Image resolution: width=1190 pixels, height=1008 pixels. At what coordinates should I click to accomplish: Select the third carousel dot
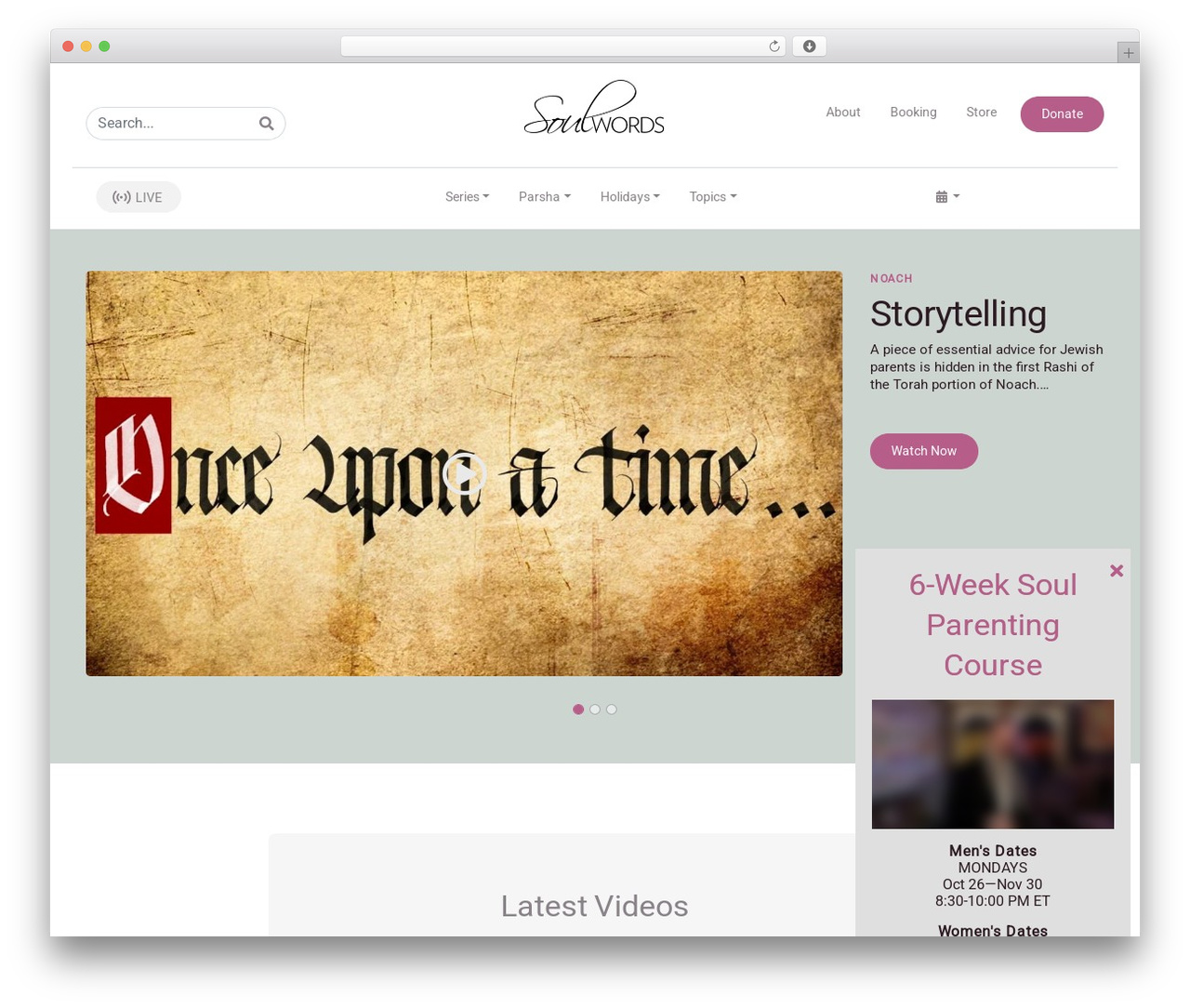click(x=612, y=710)
